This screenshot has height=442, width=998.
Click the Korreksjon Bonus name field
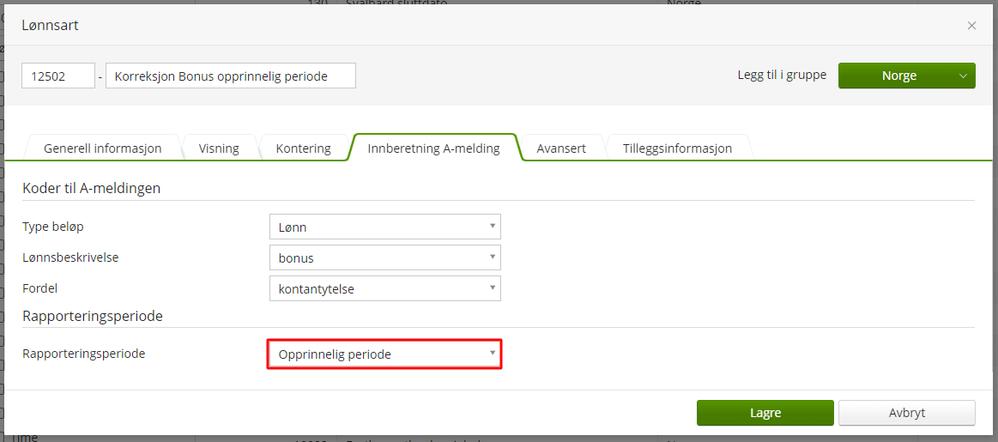coord(230,76)
